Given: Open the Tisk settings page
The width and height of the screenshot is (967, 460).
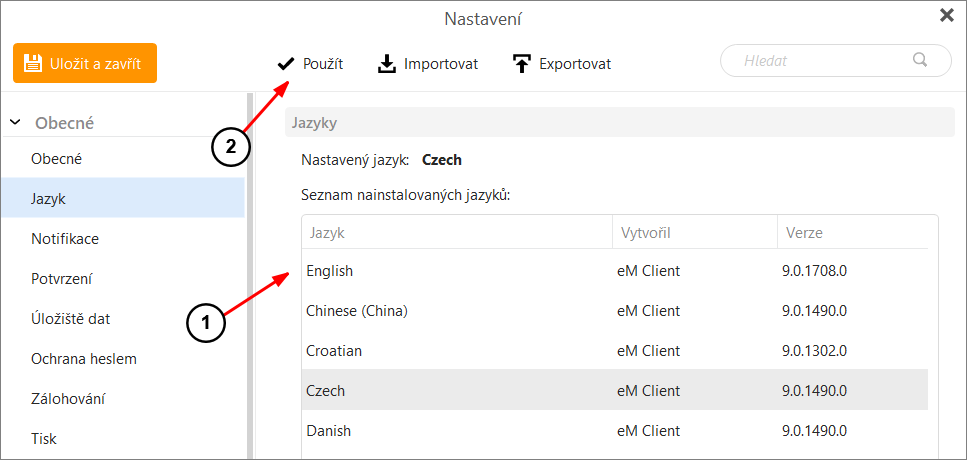Looking at the screenshot, I should pyautogui.click(x=123, y=438).
